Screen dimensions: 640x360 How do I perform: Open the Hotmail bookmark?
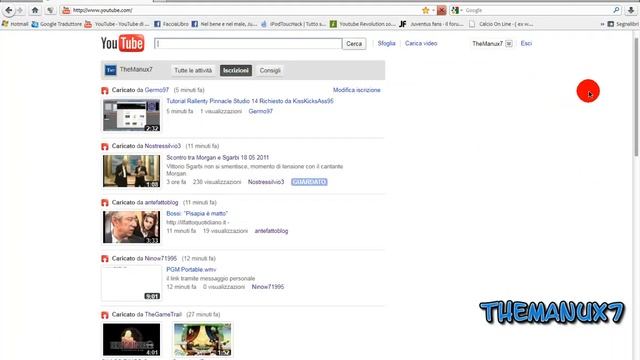coord(15,24)
